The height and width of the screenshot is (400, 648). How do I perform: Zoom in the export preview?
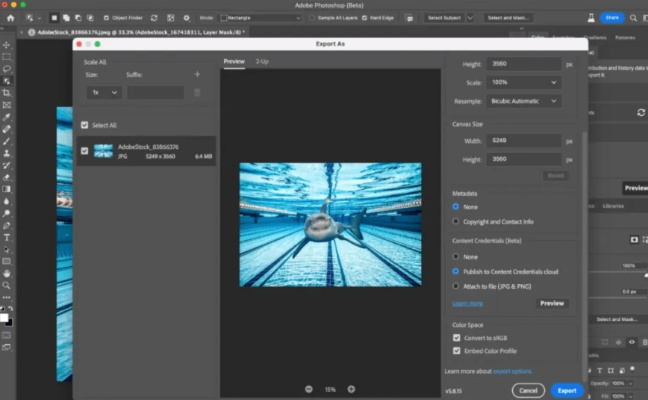(x=351, y=389)
